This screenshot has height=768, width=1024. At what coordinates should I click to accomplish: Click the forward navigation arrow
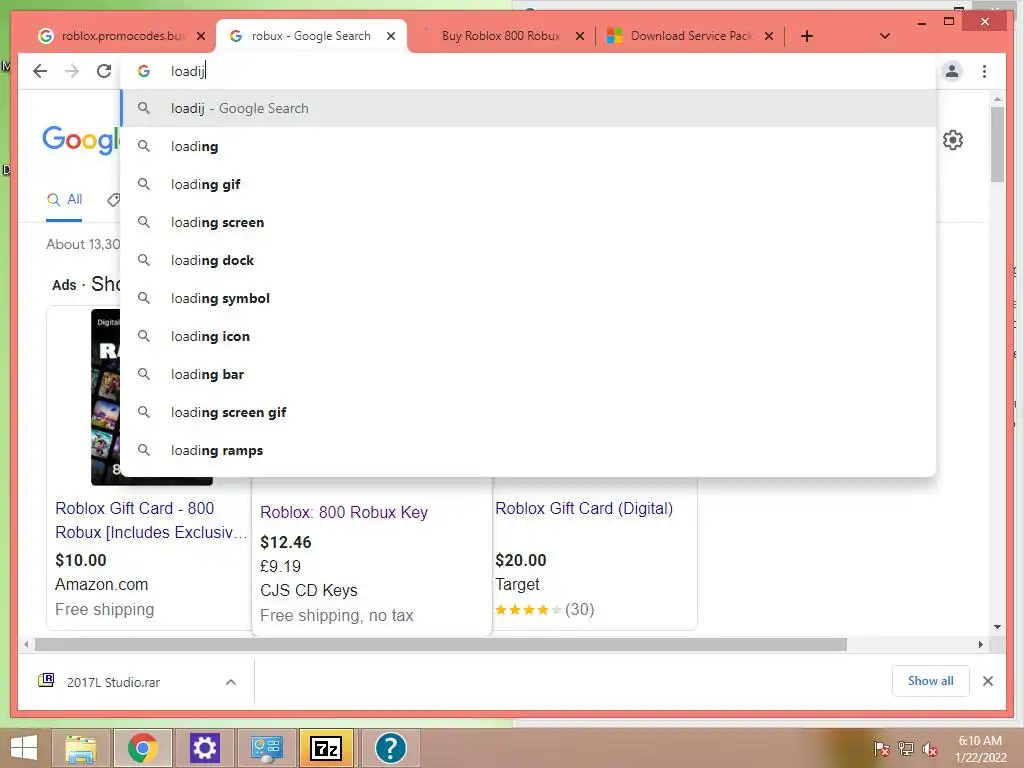tap(72, 71)
